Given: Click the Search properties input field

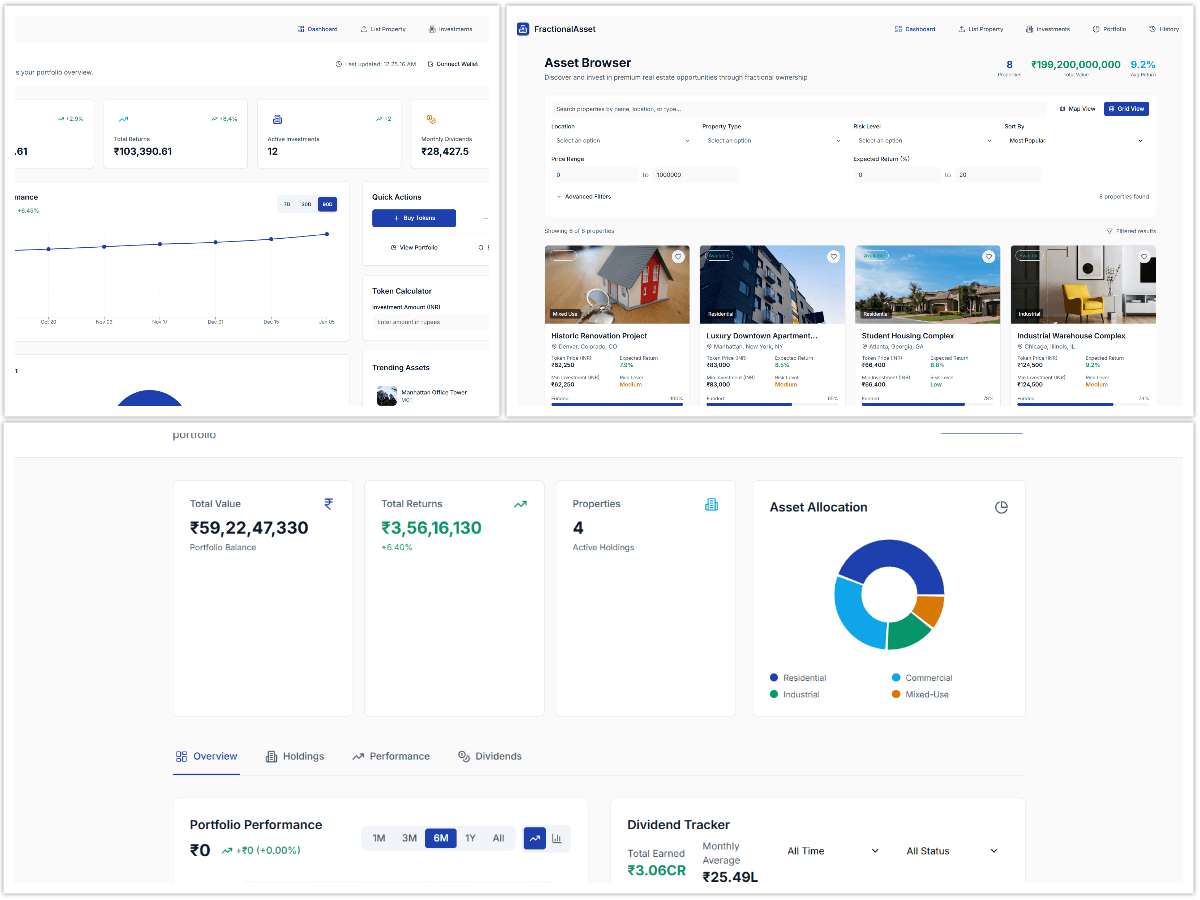Looking at the screenshot, I should [x=798, y=108].
